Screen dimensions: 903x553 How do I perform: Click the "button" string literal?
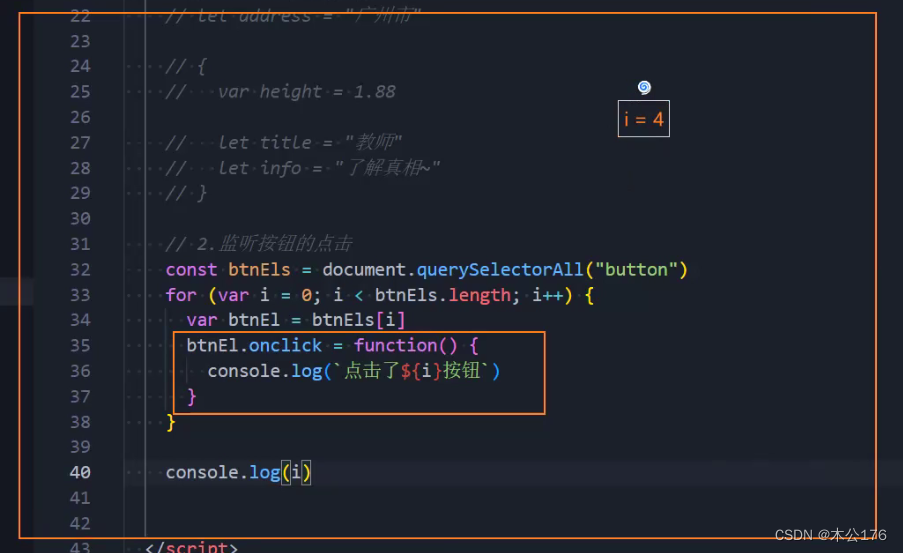[x=636, y=270]
